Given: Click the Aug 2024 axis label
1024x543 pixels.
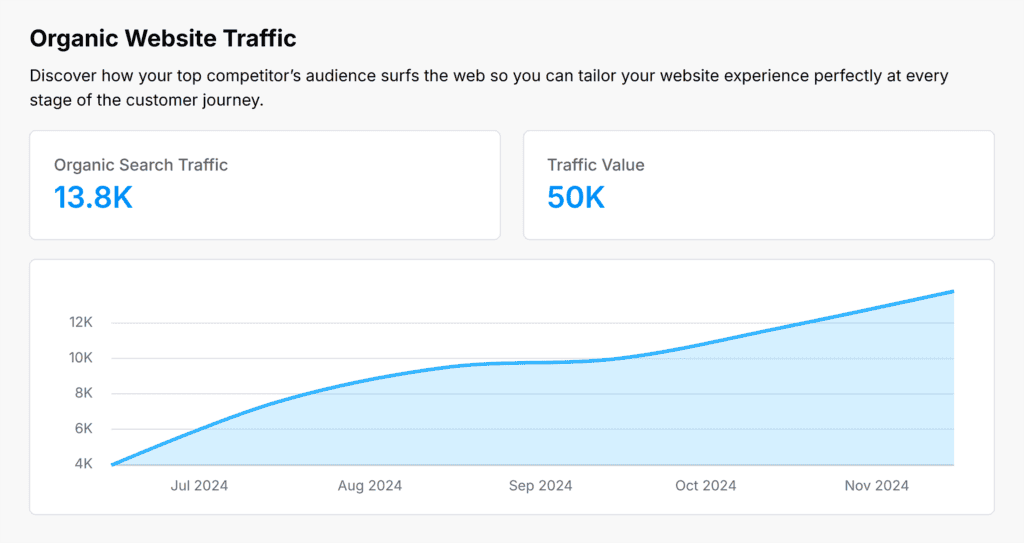Looking at the screenshot, I should tap(370, 486).
